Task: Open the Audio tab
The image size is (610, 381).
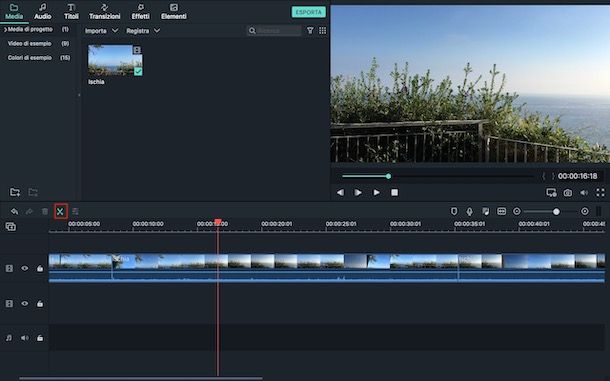Action: click(42, 12)
